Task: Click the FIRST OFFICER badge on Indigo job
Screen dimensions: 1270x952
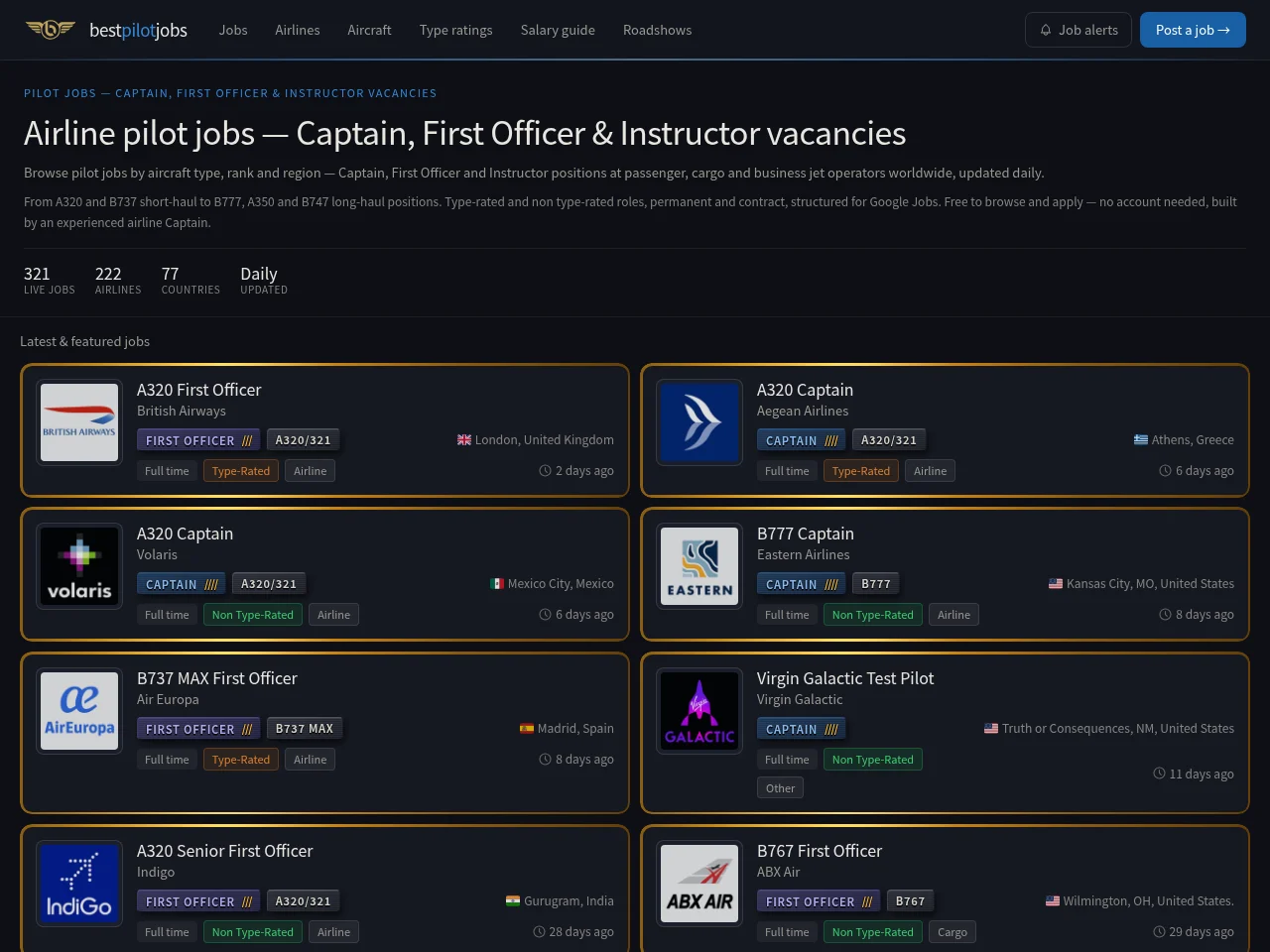Action: click(198, 901)
